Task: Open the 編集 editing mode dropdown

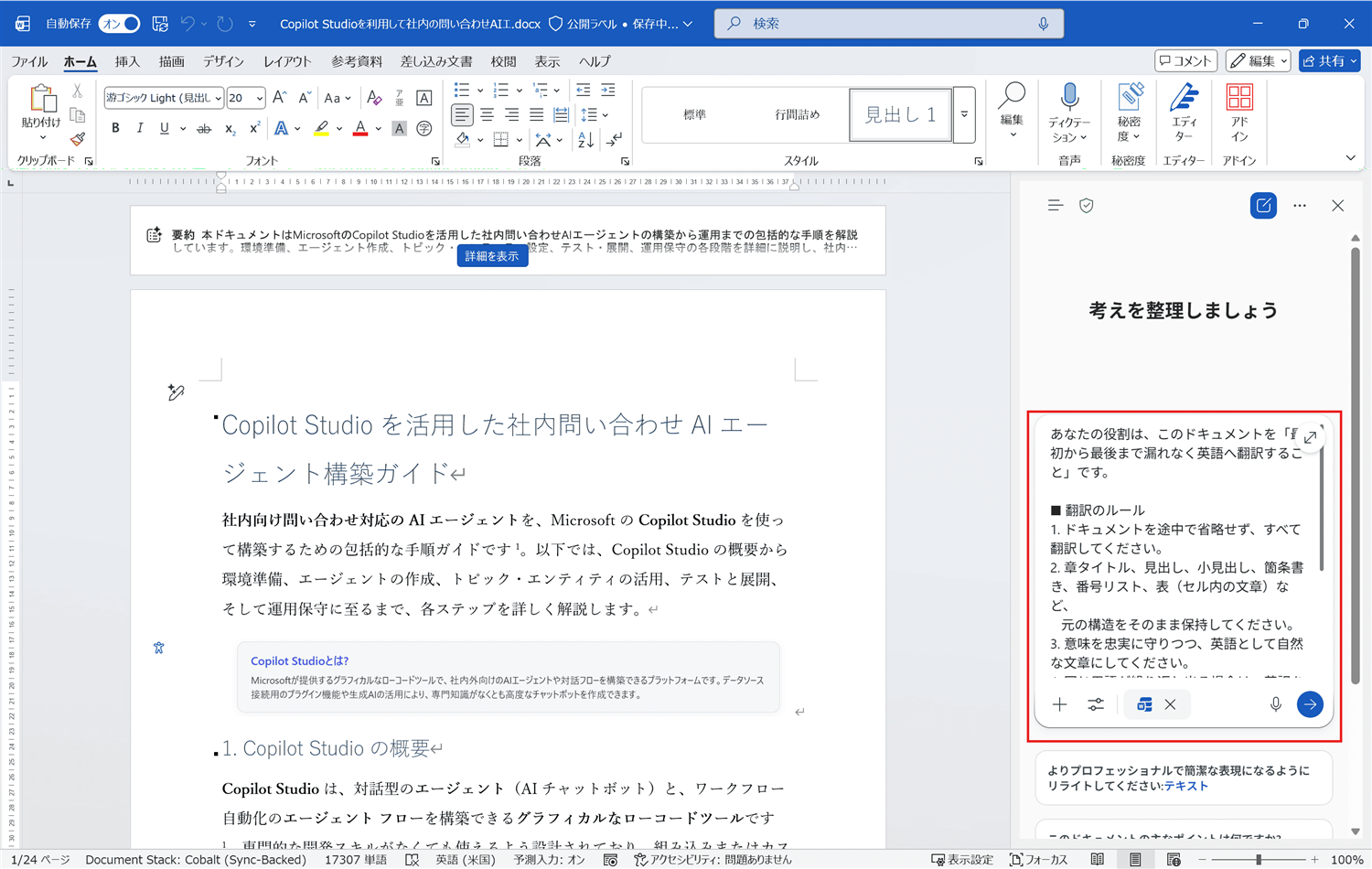Action: click(x=1258, y=61)
